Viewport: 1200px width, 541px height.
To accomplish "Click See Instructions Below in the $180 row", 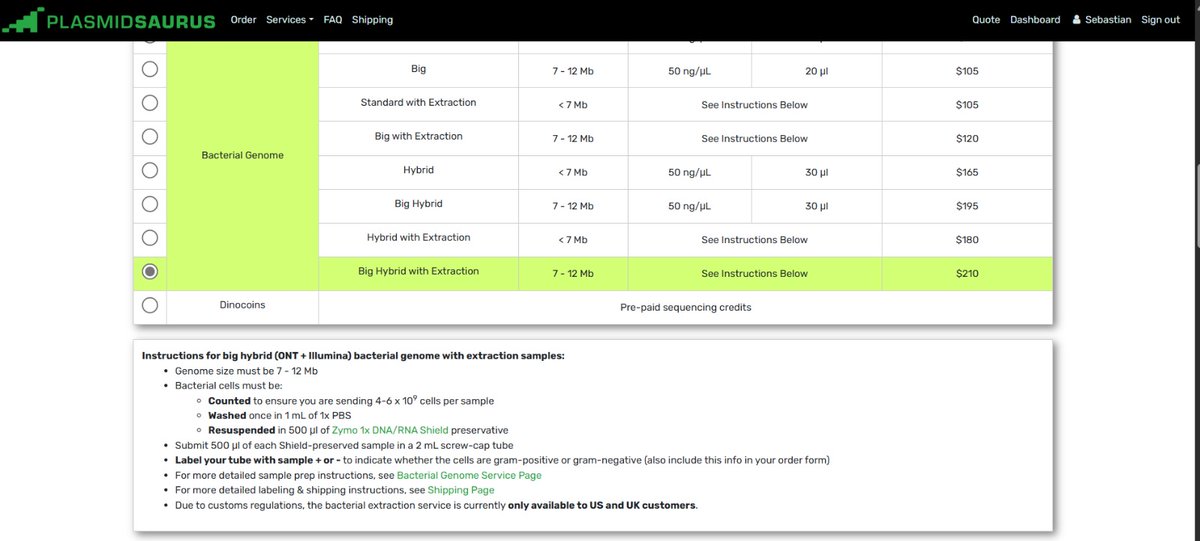I will pyautogui.click(x=754, y=240).
